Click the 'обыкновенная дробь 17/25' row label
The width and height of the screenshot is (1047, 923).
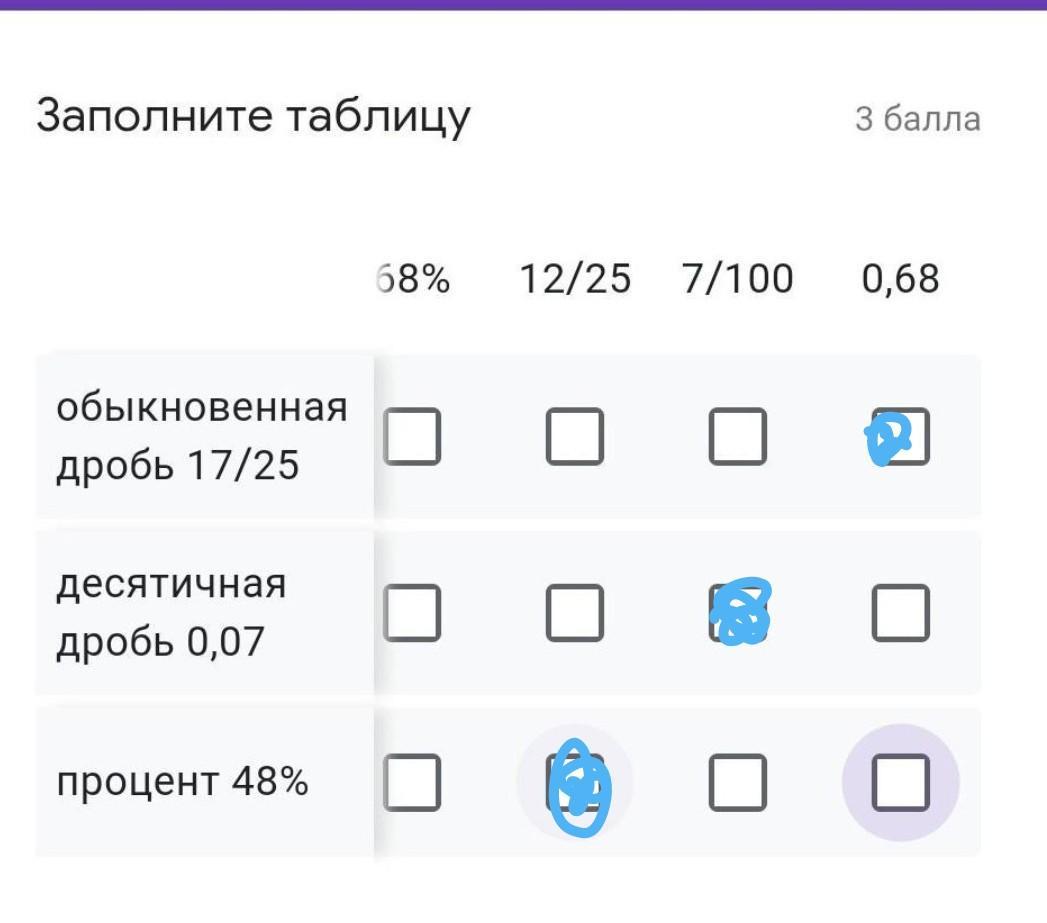click(x=201, y=437)
